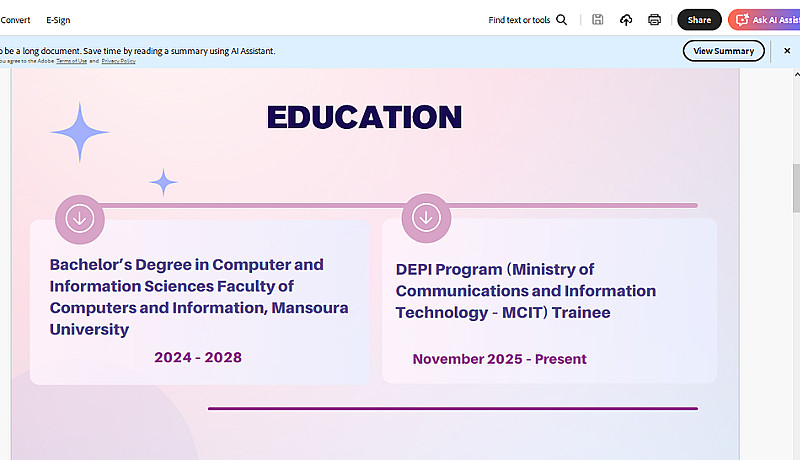Screen dimensions: 800x460
Task: Click the 2024 - 2028 date text
Action: click(x=198, y=357)
